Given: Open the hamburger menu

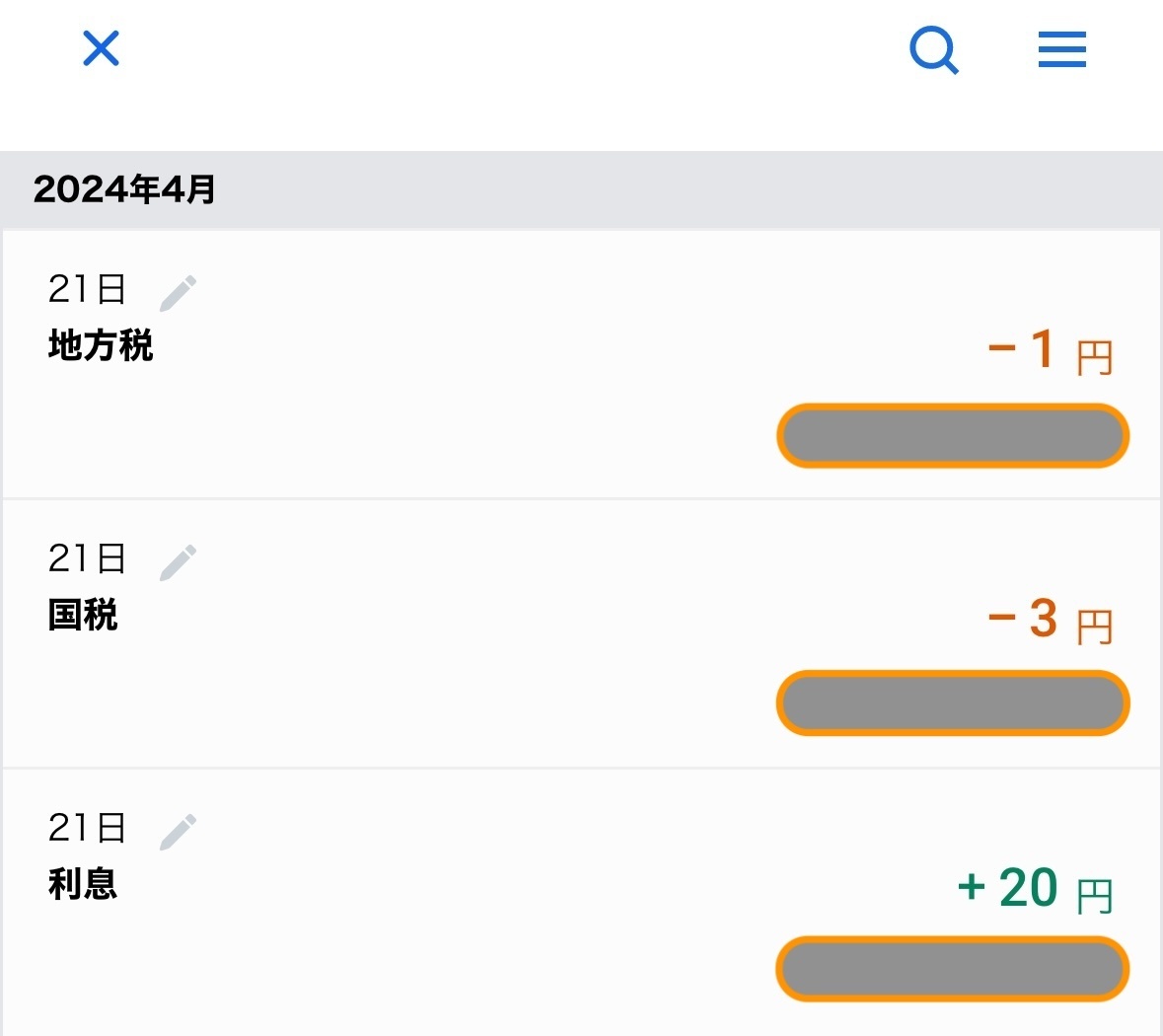Looking at the screenshot, I should [1062, 49].
